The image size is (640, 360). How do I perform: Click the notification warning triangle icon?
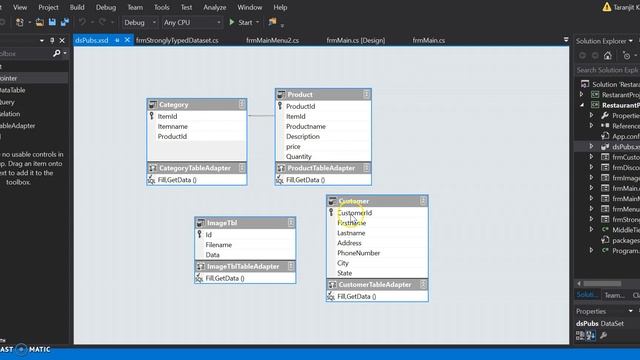click(x=607, y=7)
